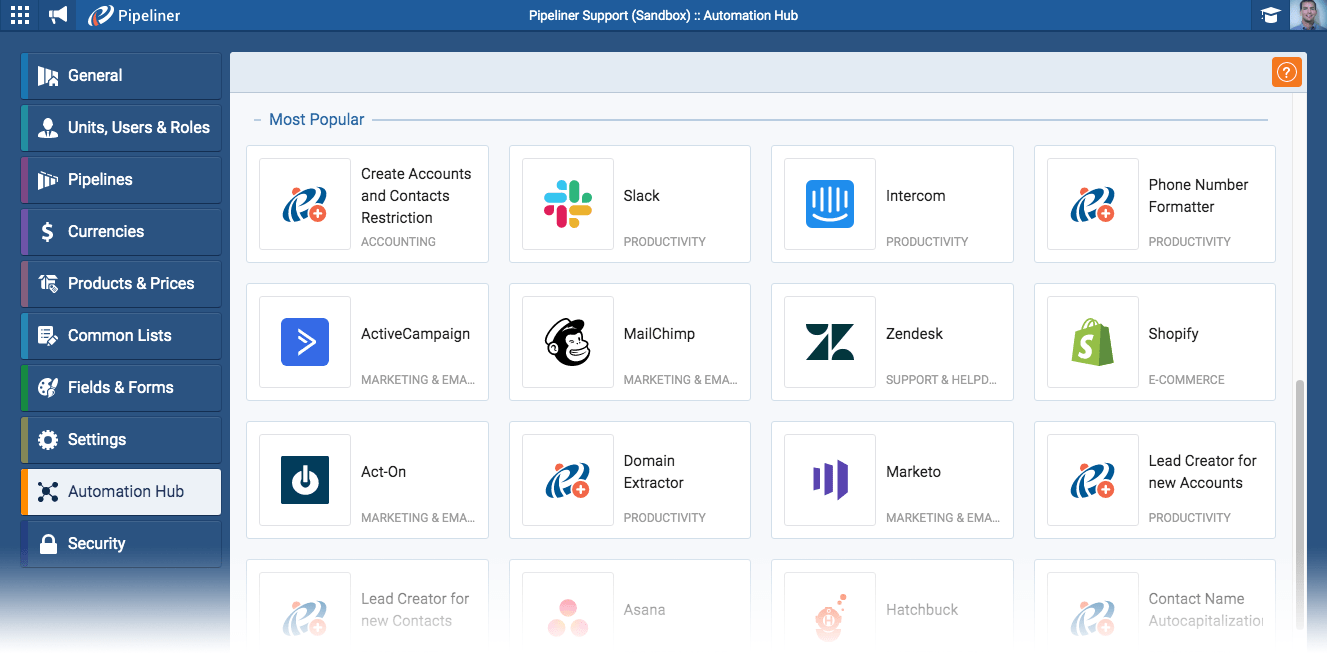Viewport: 1327px width, 653px height.
Task: Click the printer icon beside the avatar
Action: (1271, 15)
